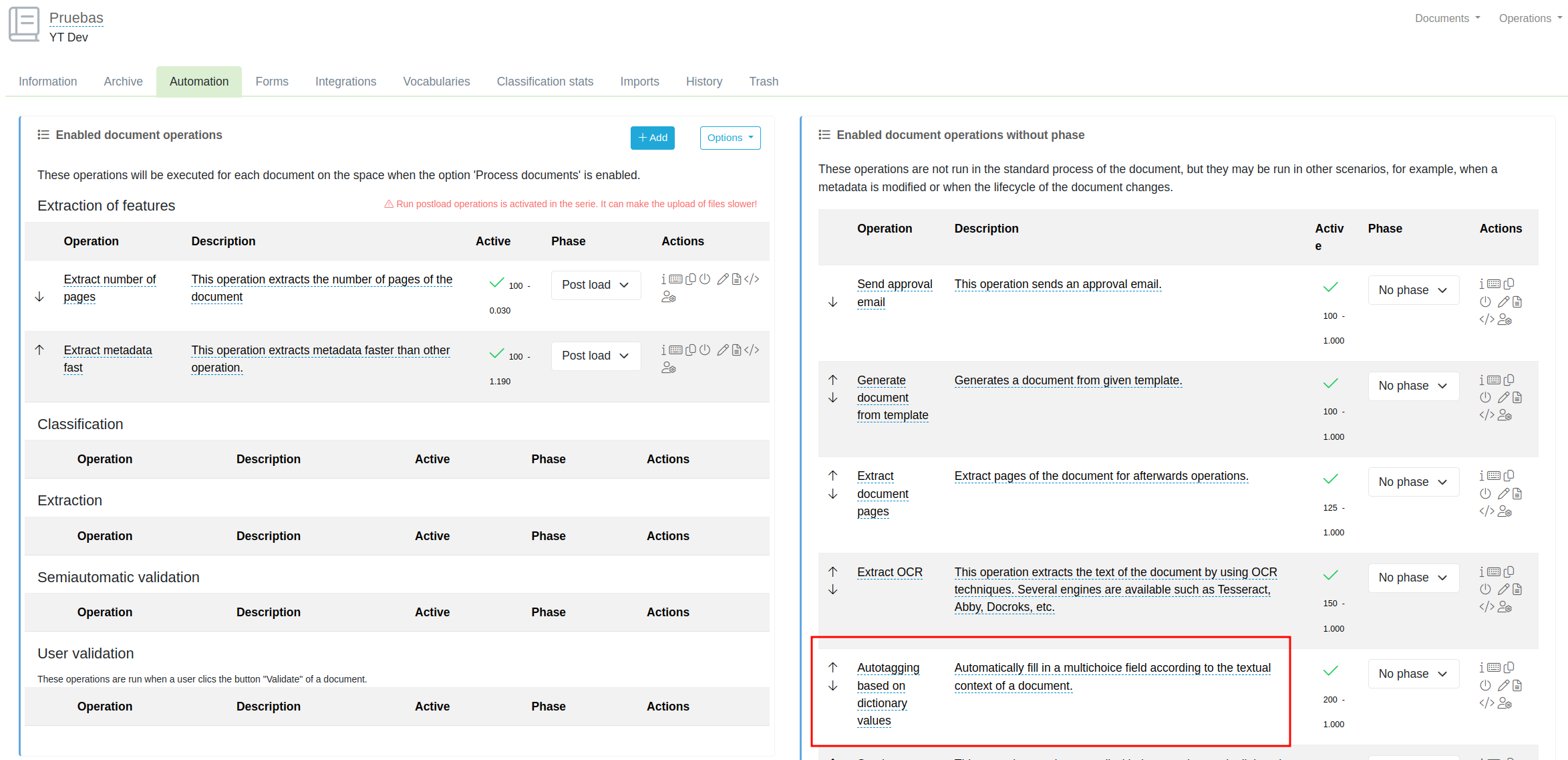The image size is (1568, 760).
Task: Move Extract number of pages down with arrow
Action: (39, 296)
